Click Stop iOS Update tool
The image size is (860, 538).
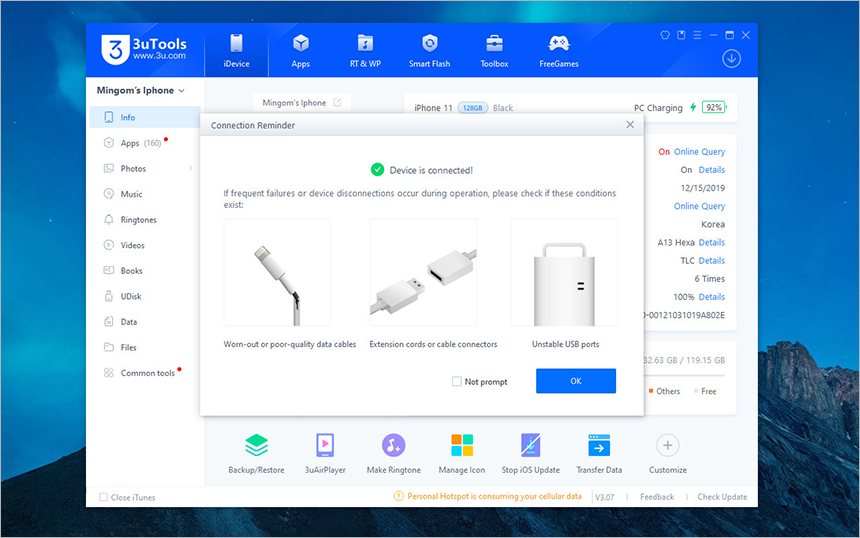click(530, 454)
